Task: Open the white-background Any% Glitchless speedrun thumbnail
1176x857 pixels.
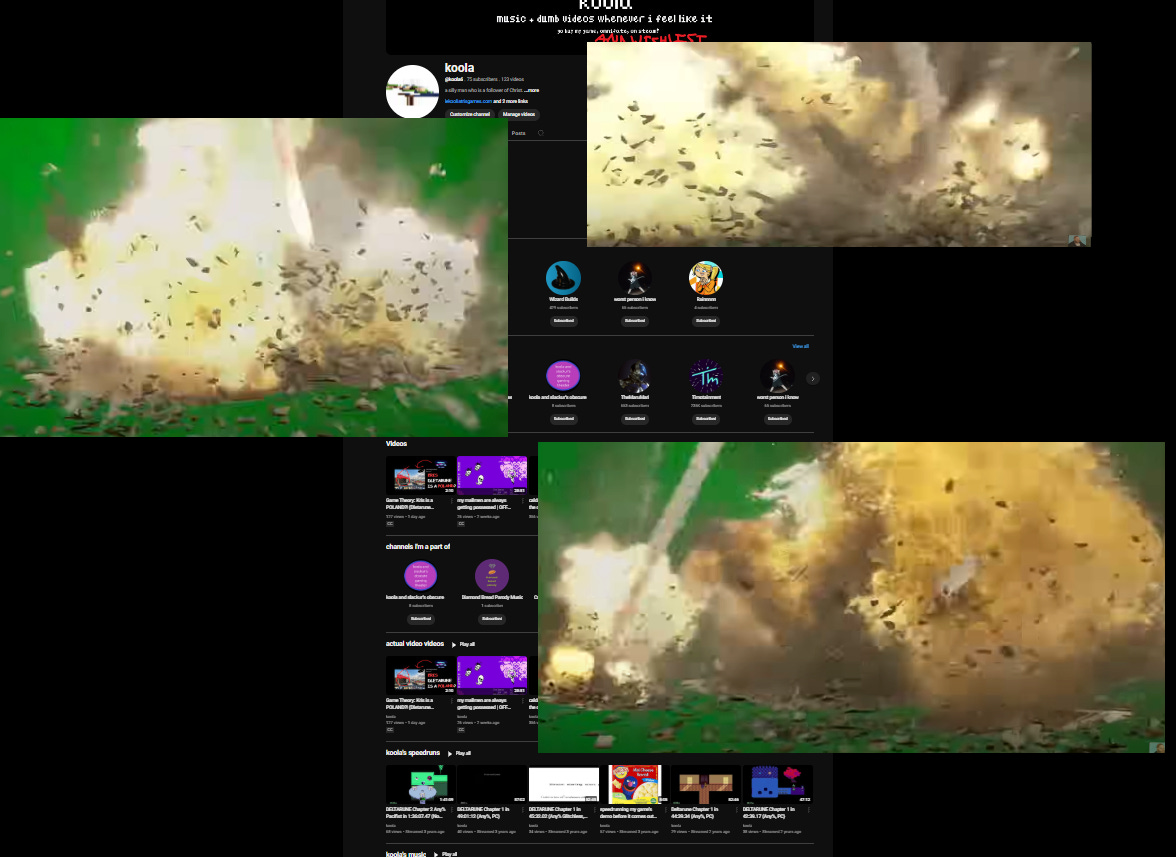Action: point(563,784)
